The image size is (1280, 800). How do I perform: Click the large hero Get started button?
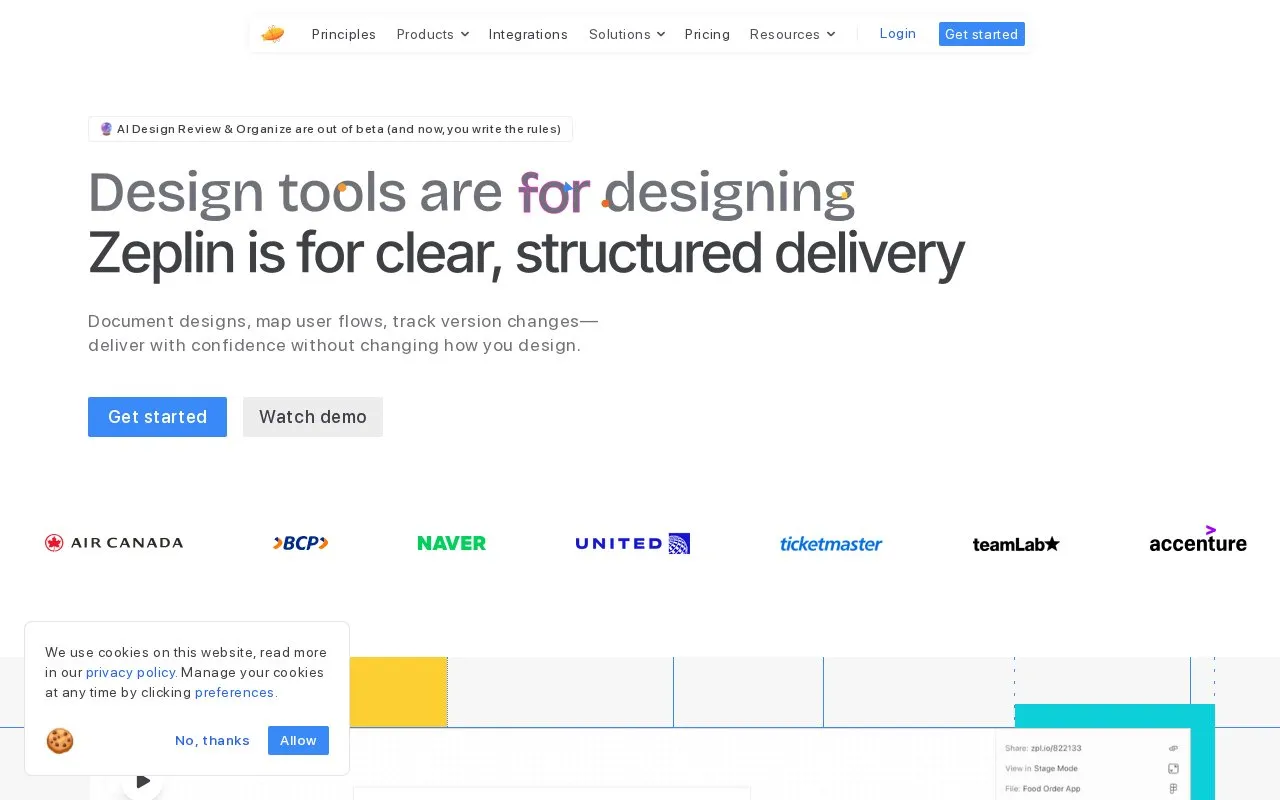click(x=157, y=417)
